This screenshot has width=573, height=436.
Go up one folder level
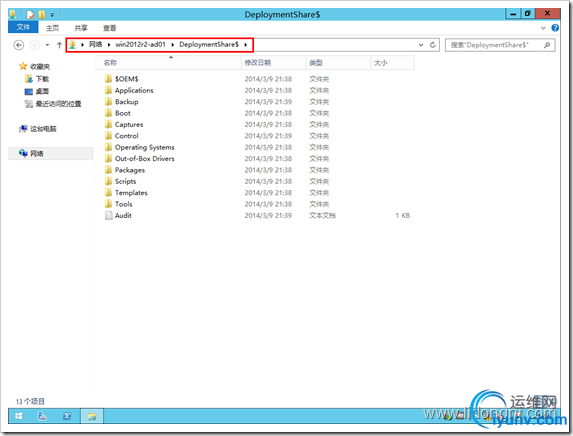[x=59, y=45]
